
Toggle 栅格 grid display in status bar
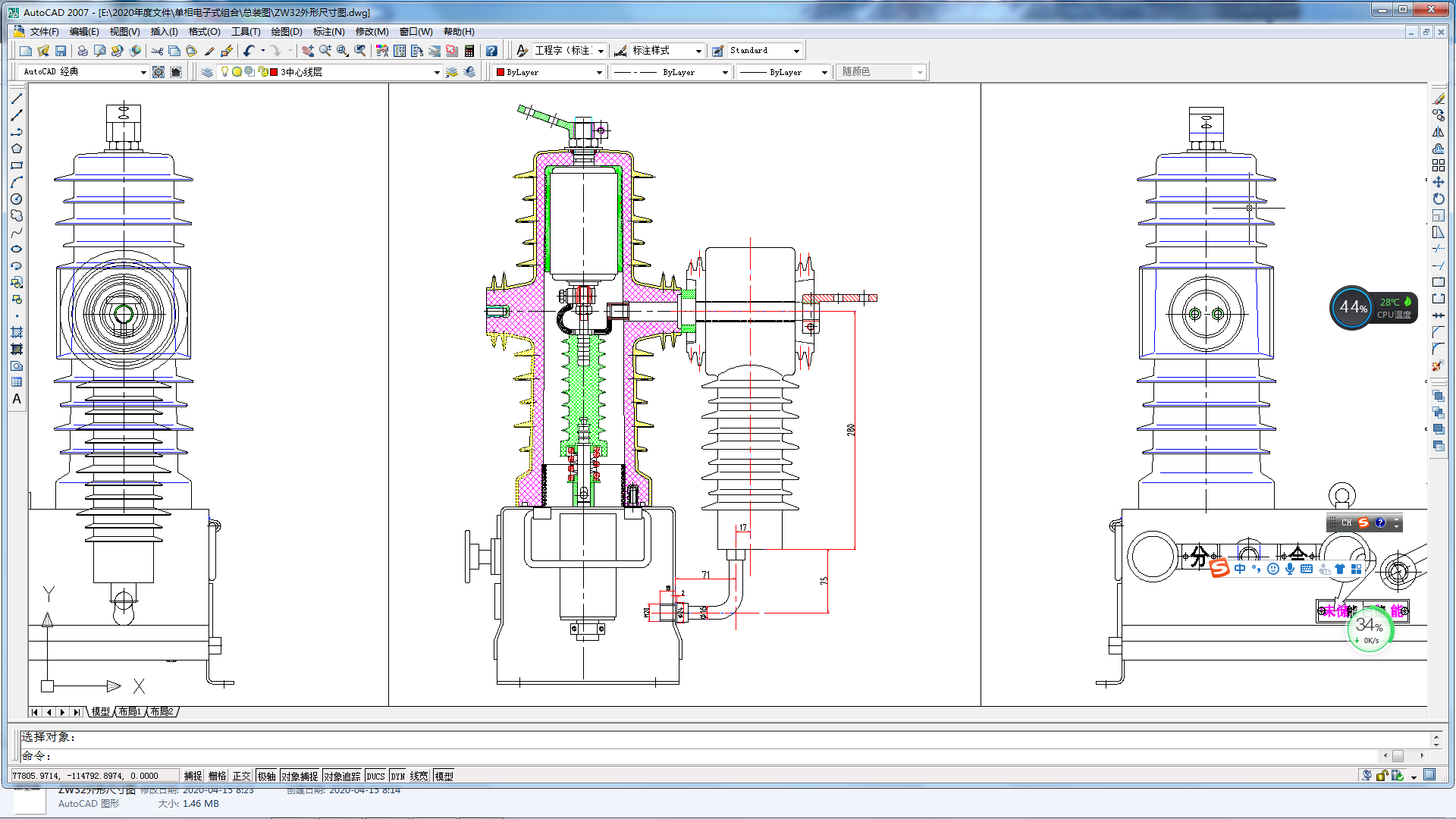click(217, 776)
